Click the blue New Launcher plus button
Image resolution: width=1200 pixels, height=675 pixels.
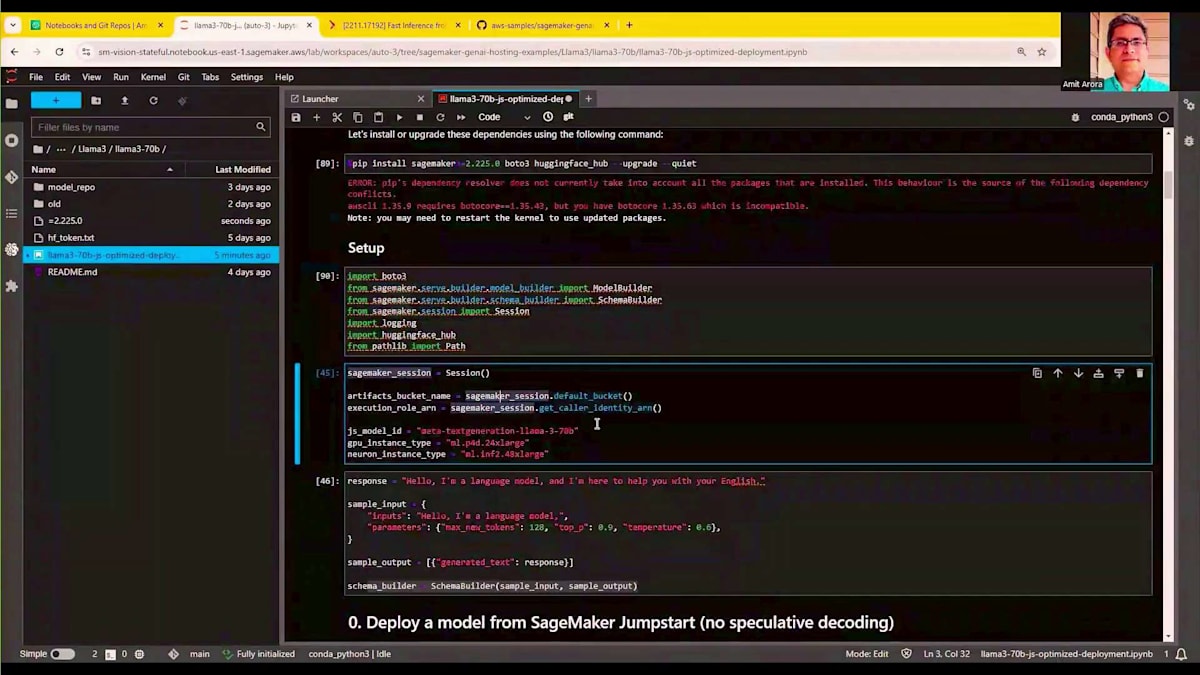pyautogui.click(x=56, y=100)
